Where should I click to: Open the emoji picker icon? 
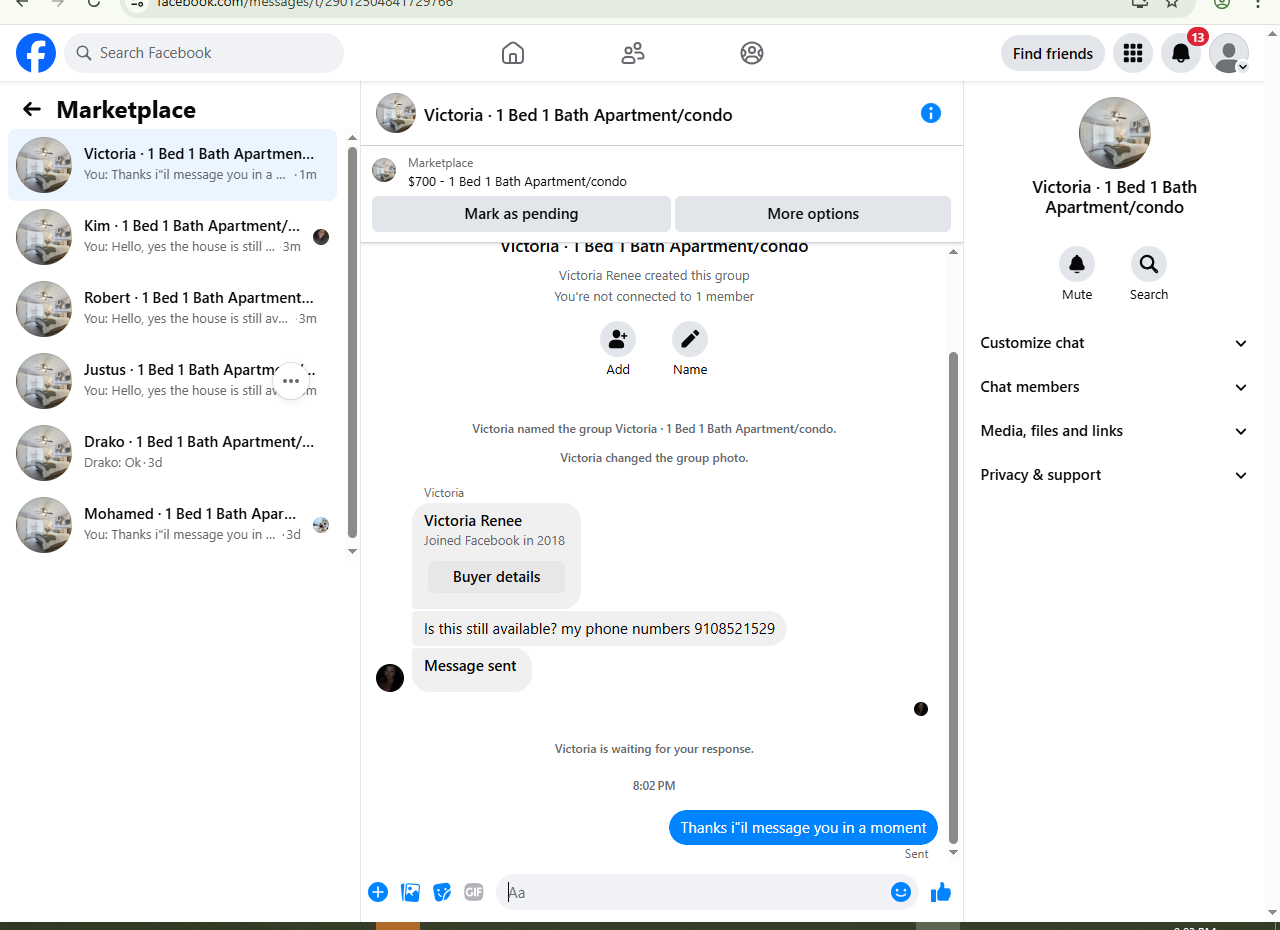pyautogui.click(x=901, y=892)
